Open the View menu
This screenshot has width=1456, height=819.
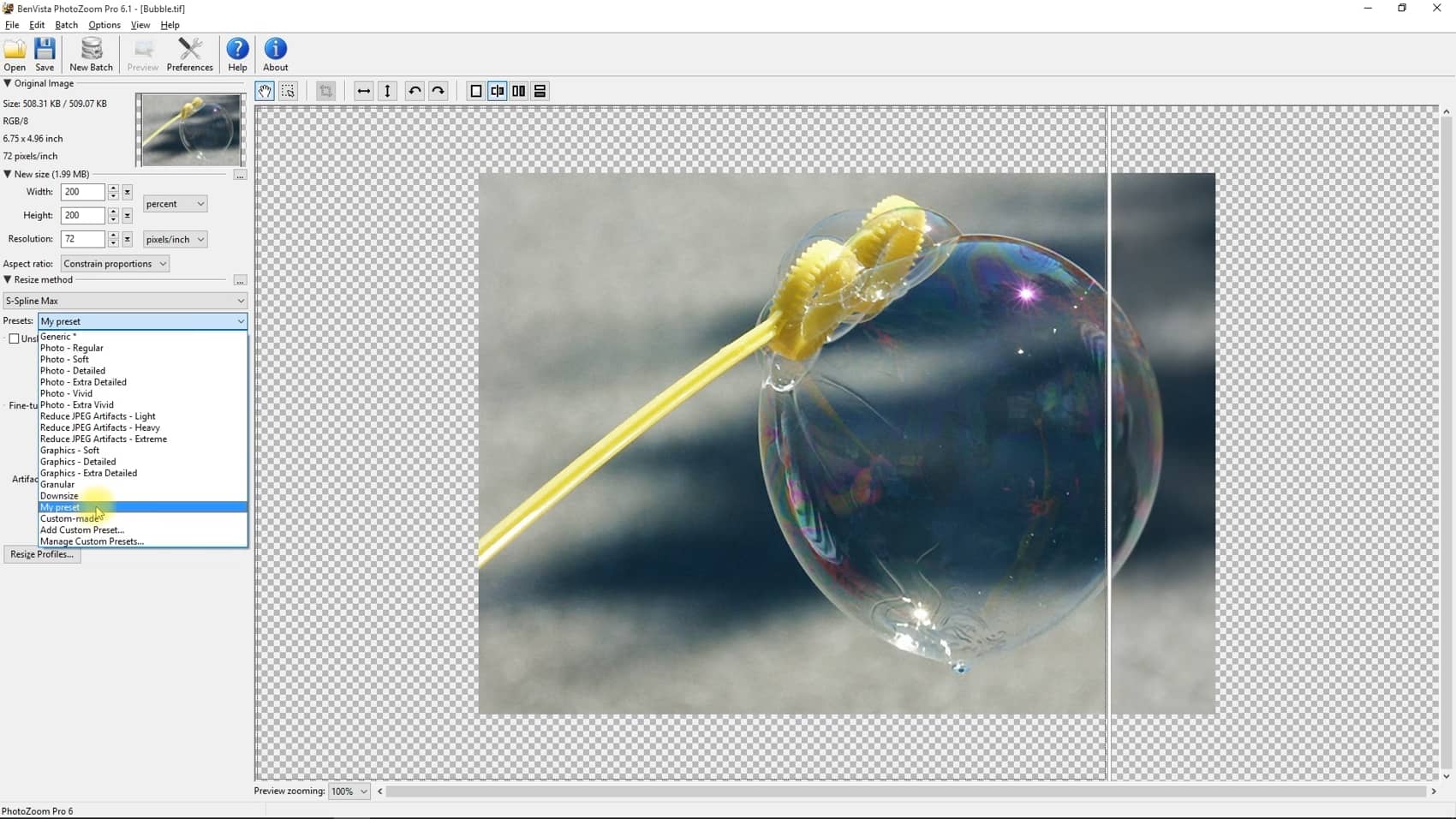coord(140,25)
